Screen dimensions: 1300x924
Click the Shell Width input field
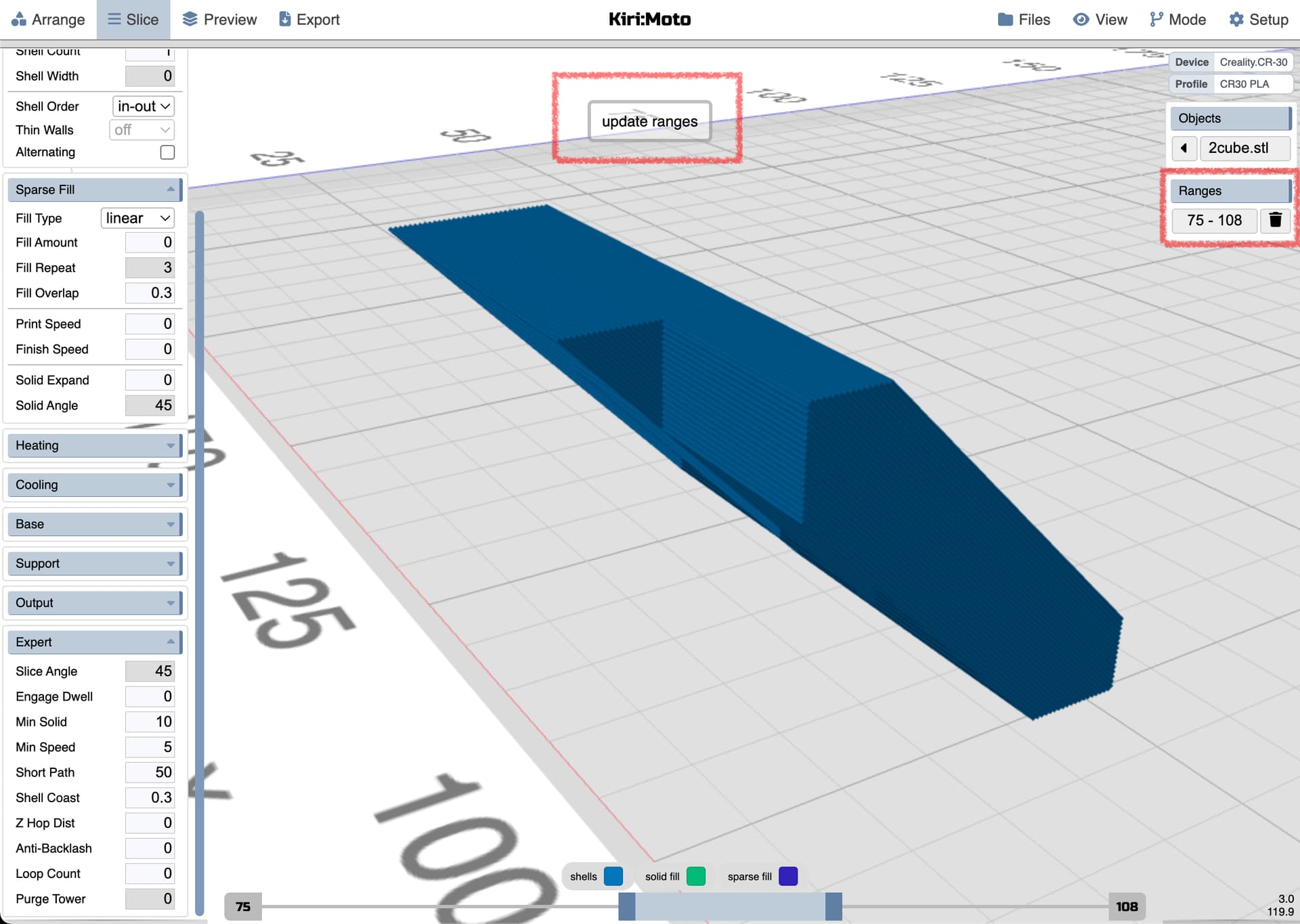coord(150,76)
